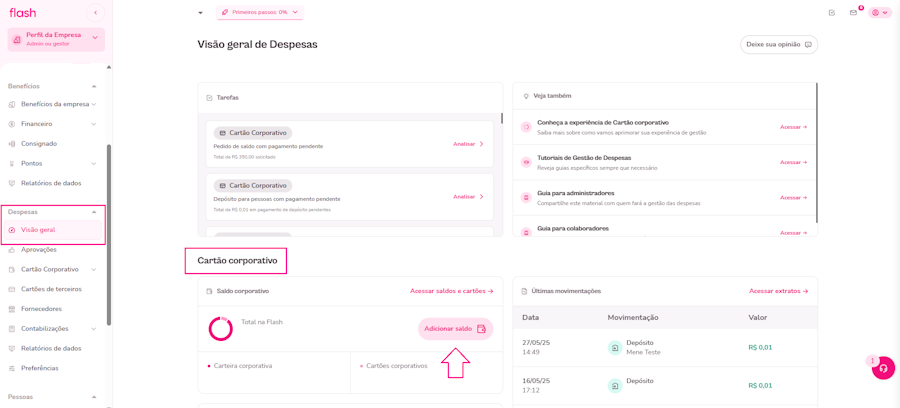Click Acessar for Guia para colaboradores
The width and height of the screenshot is (900, 408).
click(794, 233)
